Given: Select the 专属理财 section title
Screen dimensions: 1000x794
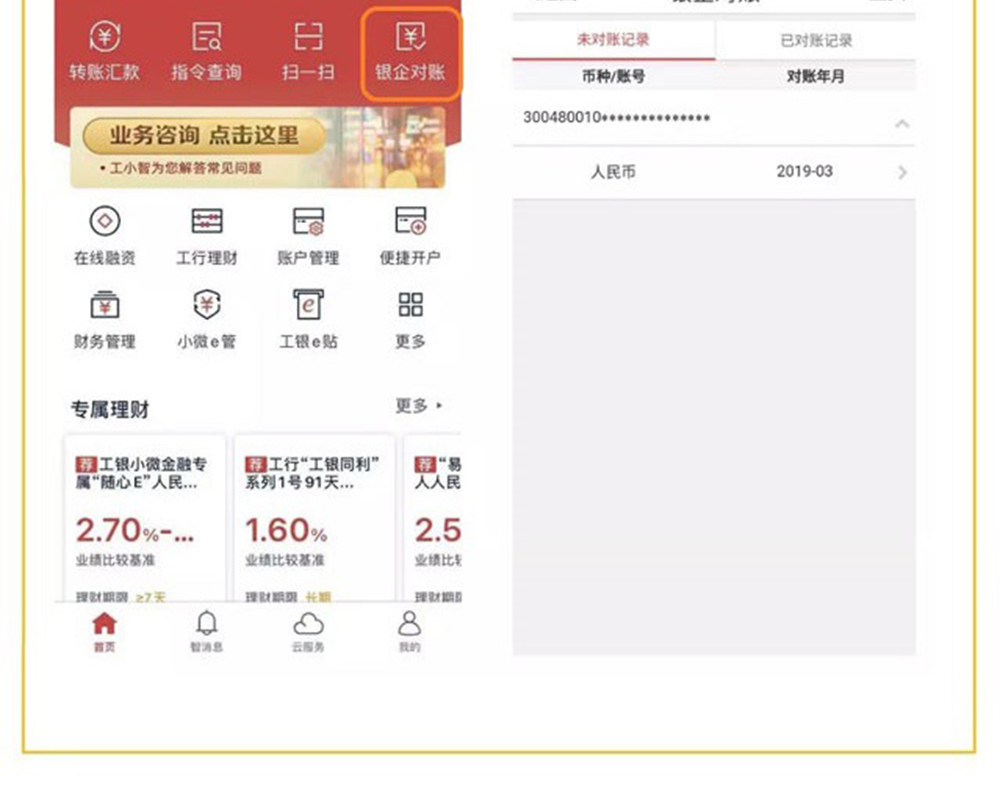Looking at the screenshot, I should (110, 409).
